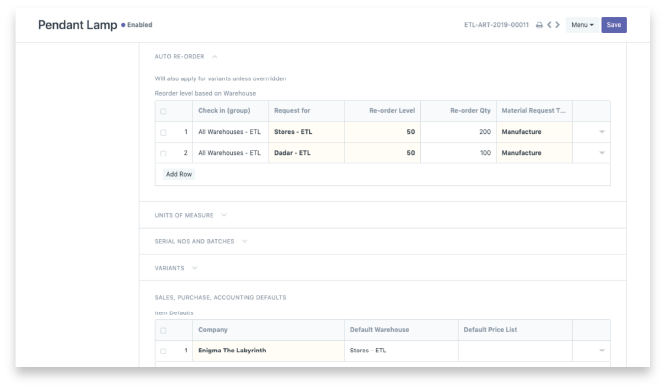
Task: Go to next record with right arrow
Action: pos(558,25)
